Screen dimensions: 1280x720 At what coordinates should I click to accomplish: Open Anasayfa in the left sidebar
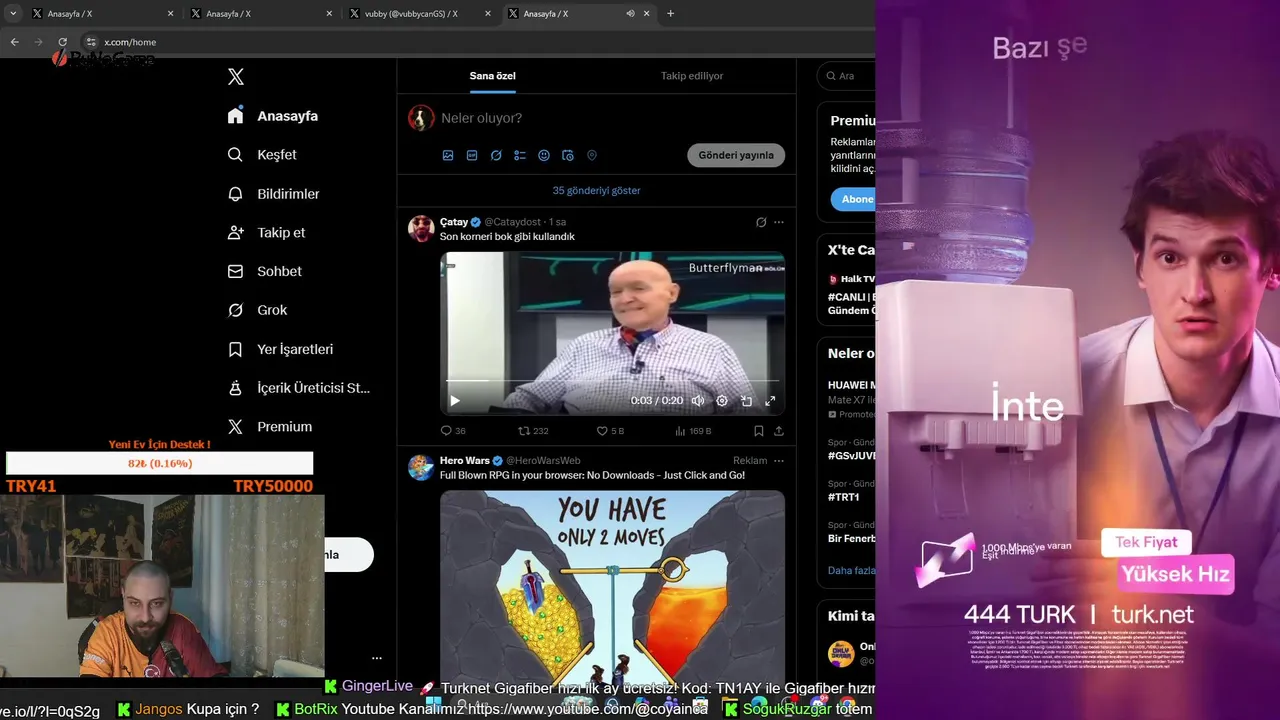coord(273,116)
